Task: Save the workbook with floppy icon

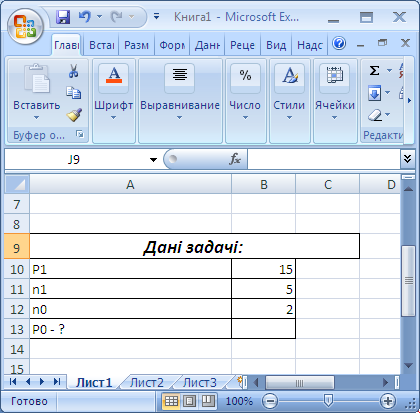Action: coord(63,17)
